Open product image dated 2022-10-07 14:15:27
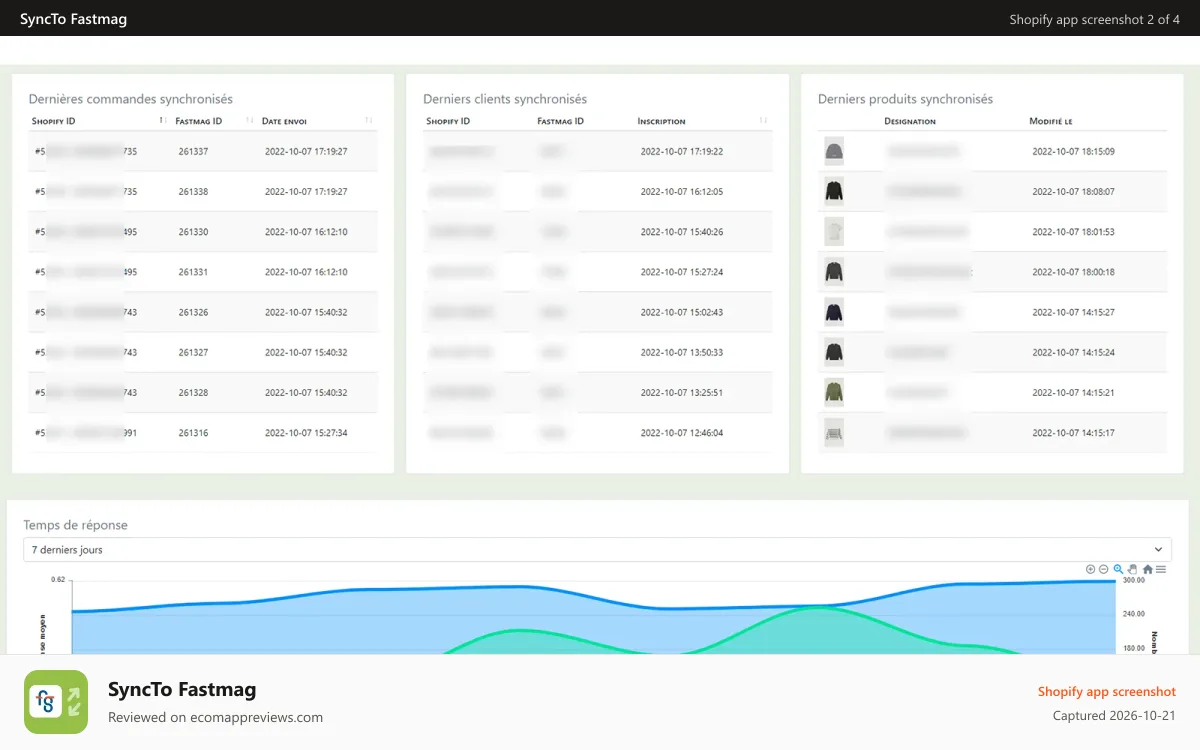The width and height of the screenshot is (1200, 750). (x=834, y=311)
